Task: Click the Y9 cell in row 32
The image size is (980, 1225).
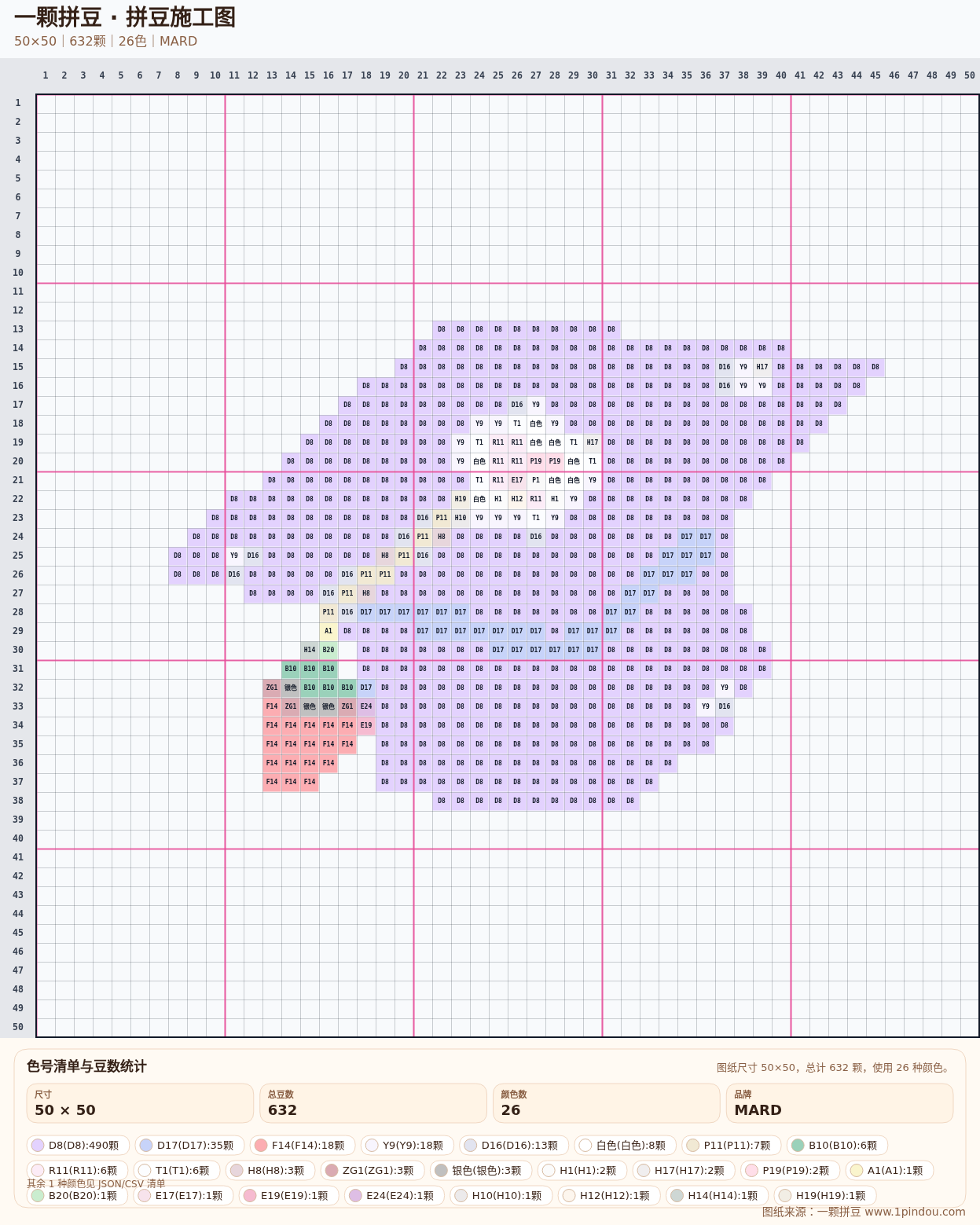Action: pos(725,688)
